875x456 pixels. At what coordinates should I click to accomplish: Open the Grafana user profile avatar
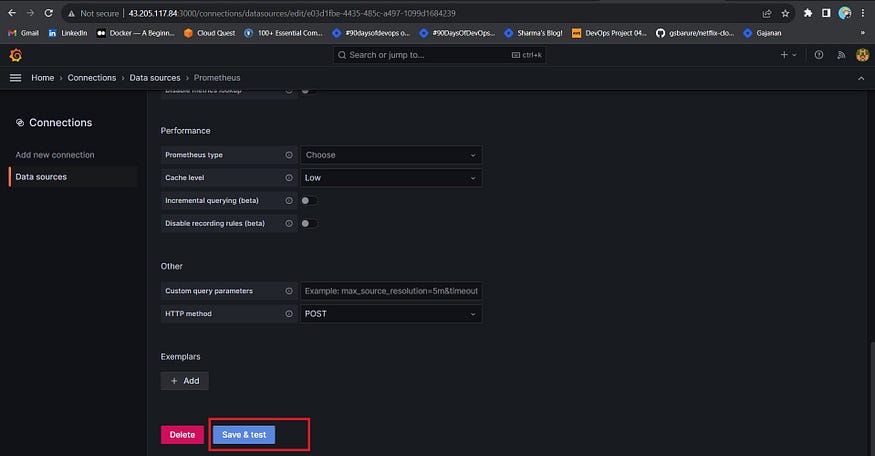(863, 55)
